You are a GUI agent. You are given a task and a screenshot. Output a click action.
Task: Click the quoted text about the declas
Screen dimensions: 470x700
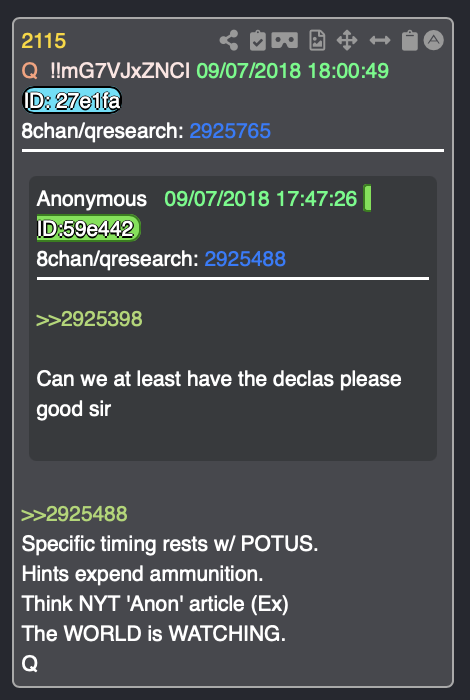tap(219, 394)
